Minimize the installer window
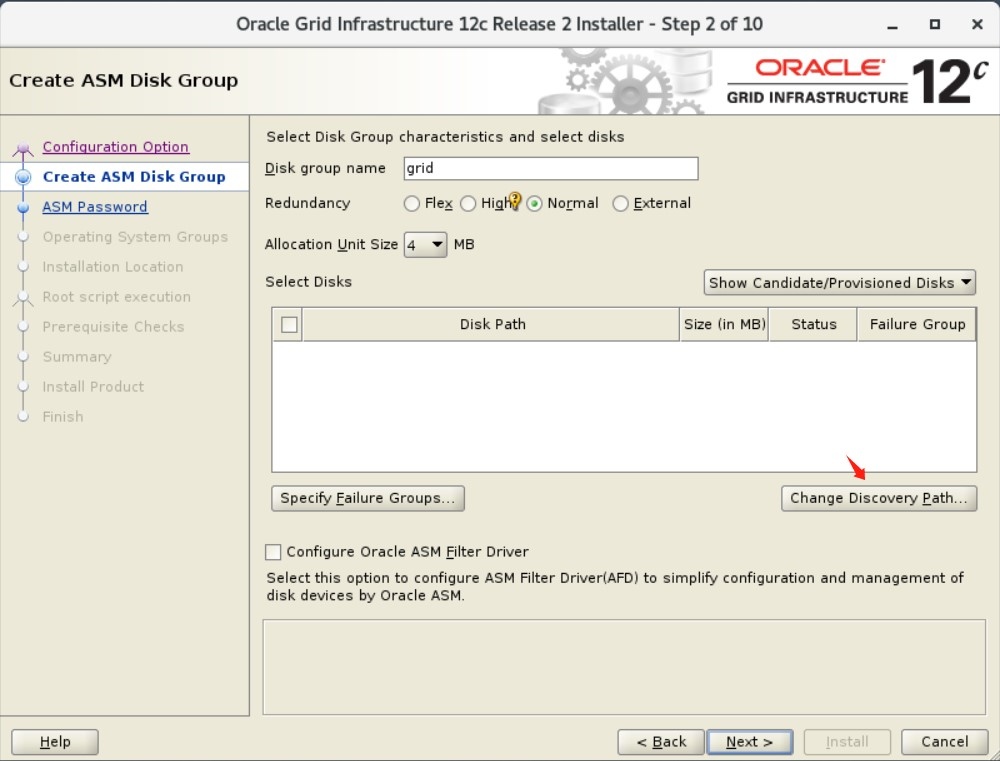The height and width of the screenshot is (761, 1000). [x=893, y=25]
